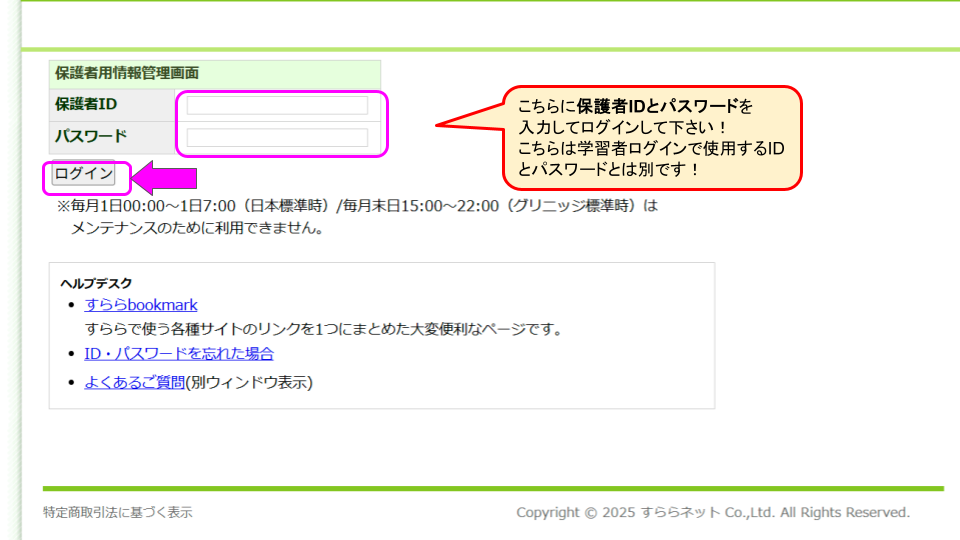Viewport: 960px width, 540px height.
Task: Open the よくあるご質問 link
Action: (135, 382)
